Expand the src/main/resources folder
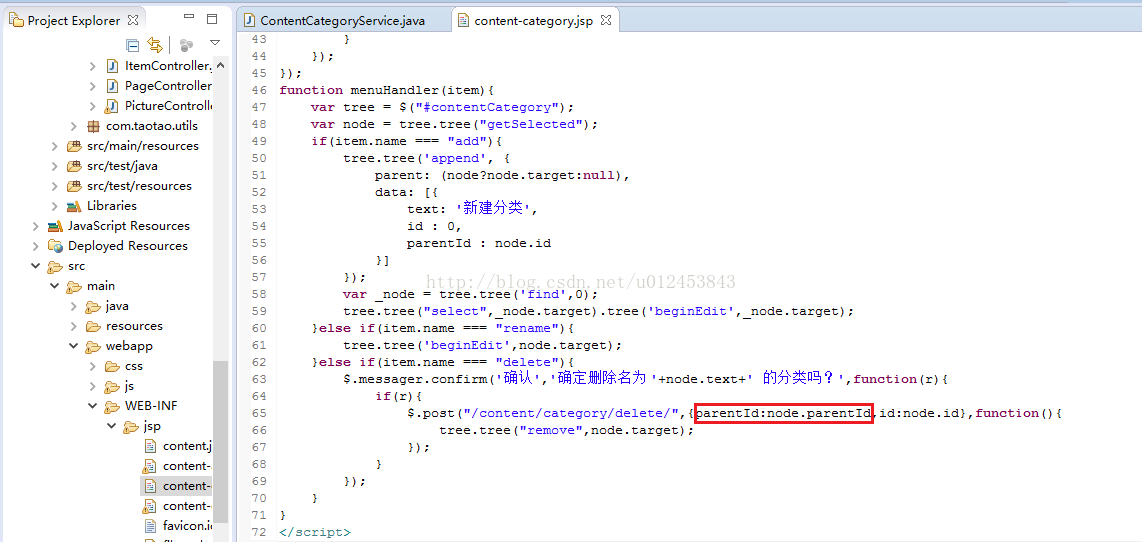This screenshot has width=1142, height=542. coord(55,146)
